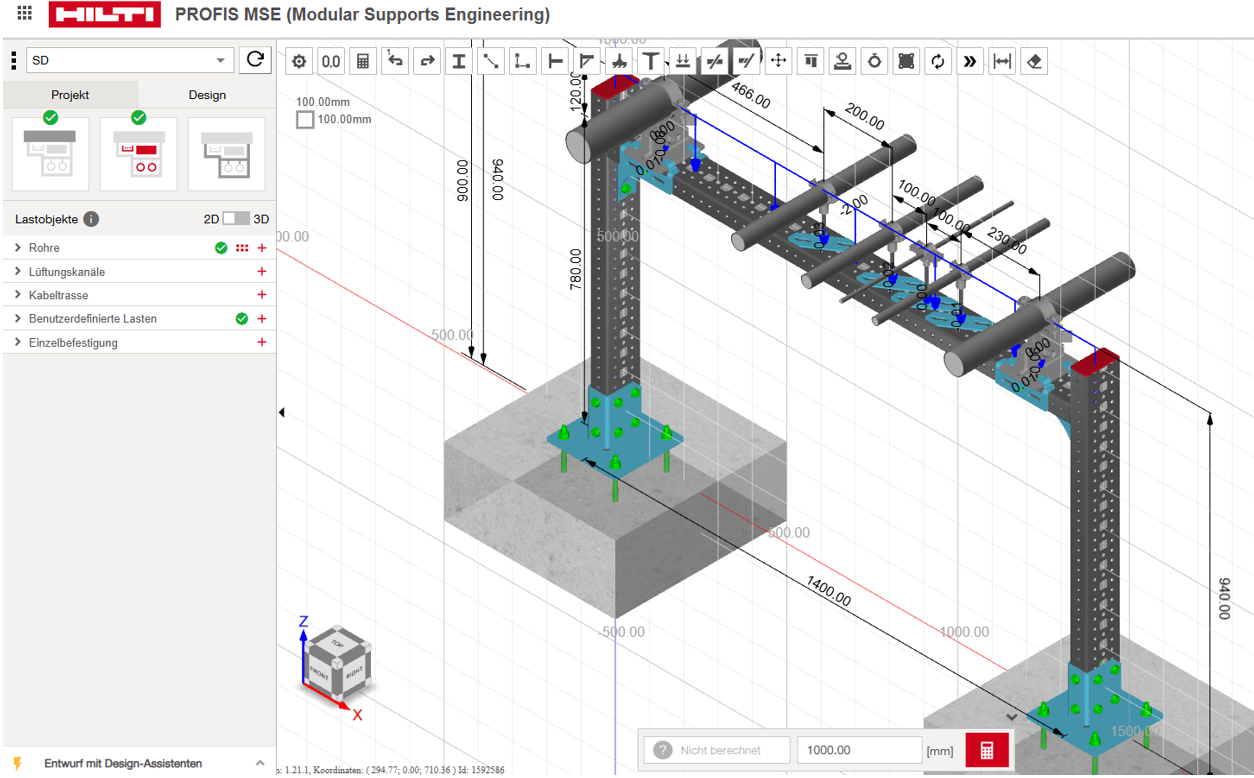The height and width of the screenshot is (778, 1254).
Task: Select the four-arrow move tool
Action: coord(779,61)
